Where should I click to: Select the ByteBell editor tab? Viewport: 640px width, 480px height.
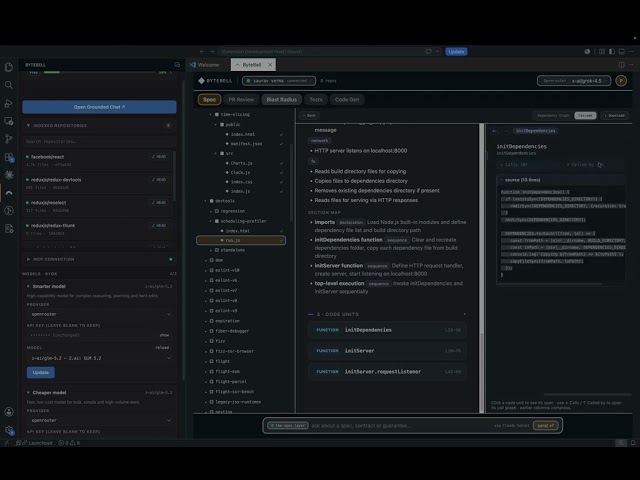[x=253, y=64]
